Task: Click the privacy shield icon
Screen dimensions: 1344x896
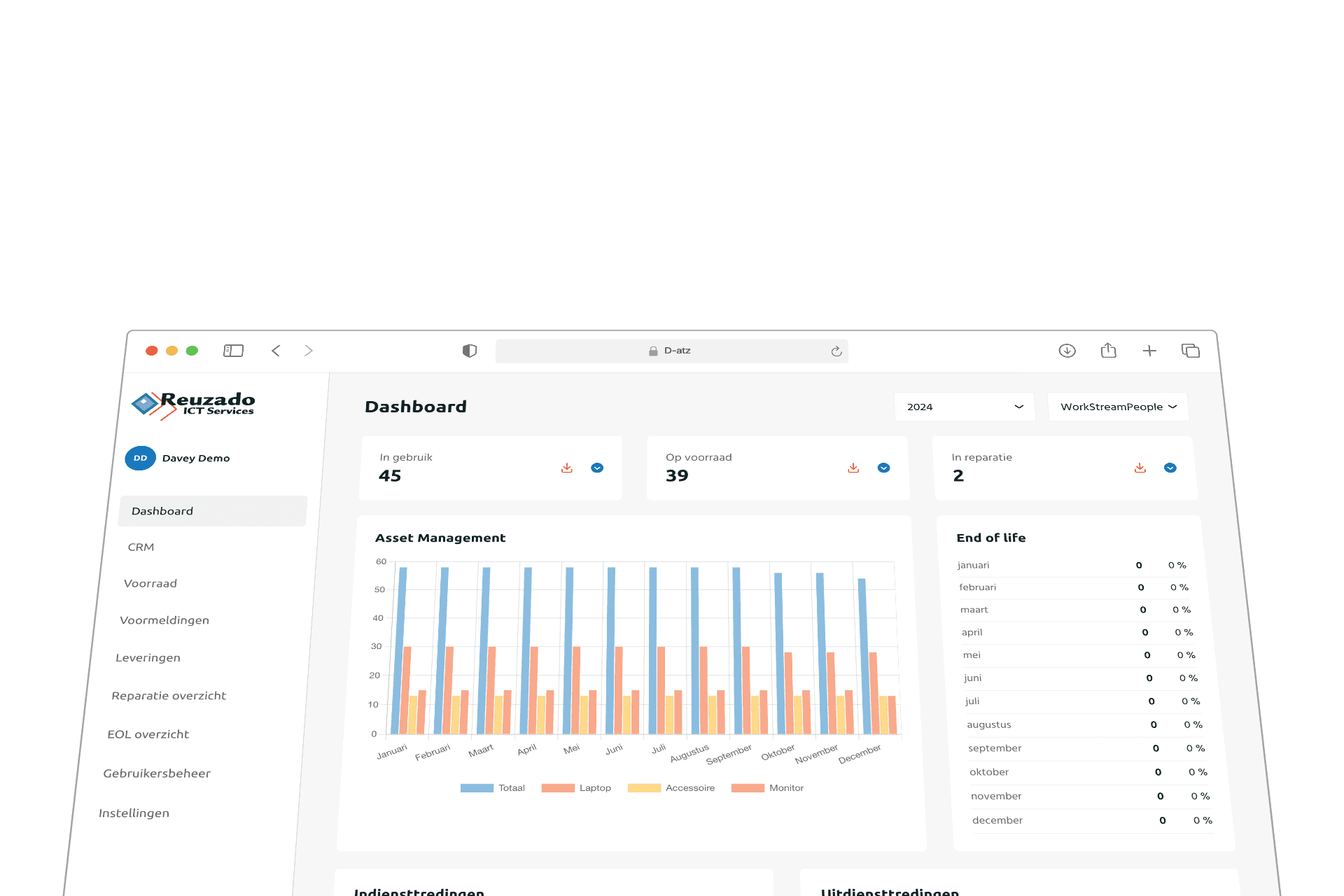Action: [470, 351]
